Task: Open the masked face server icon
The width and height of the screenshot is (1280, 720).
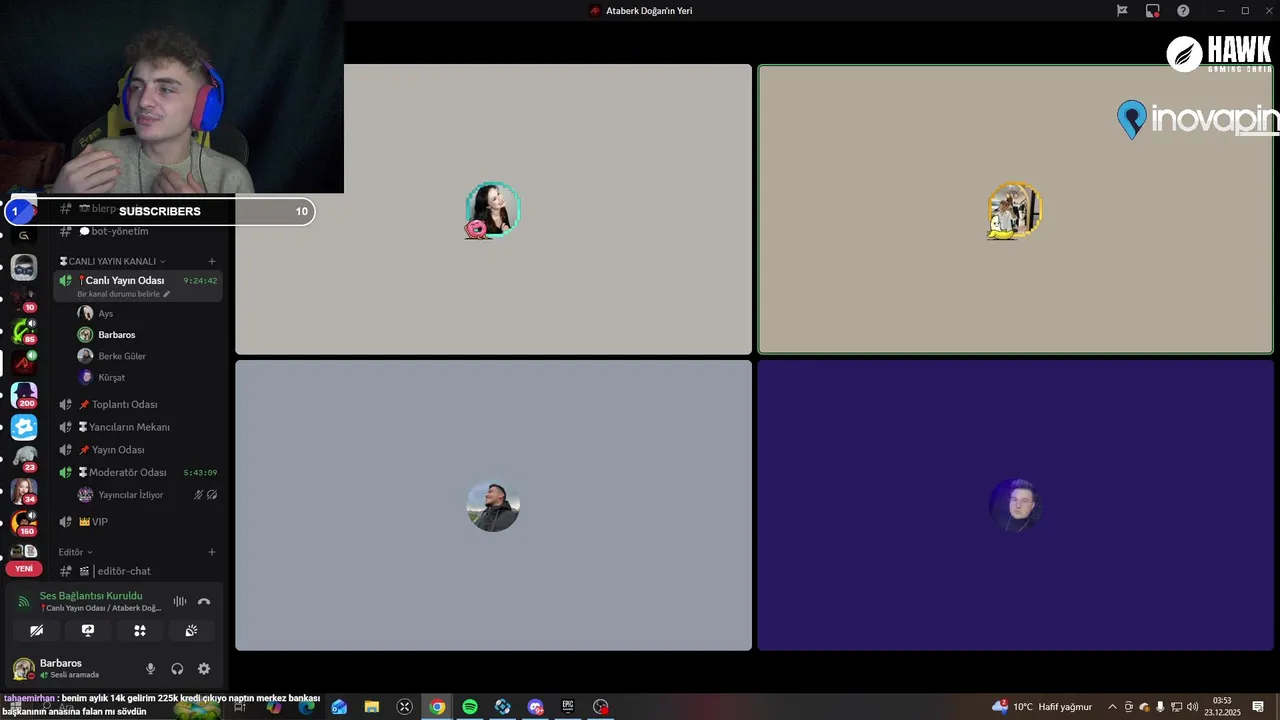Action: coord(24,267)
